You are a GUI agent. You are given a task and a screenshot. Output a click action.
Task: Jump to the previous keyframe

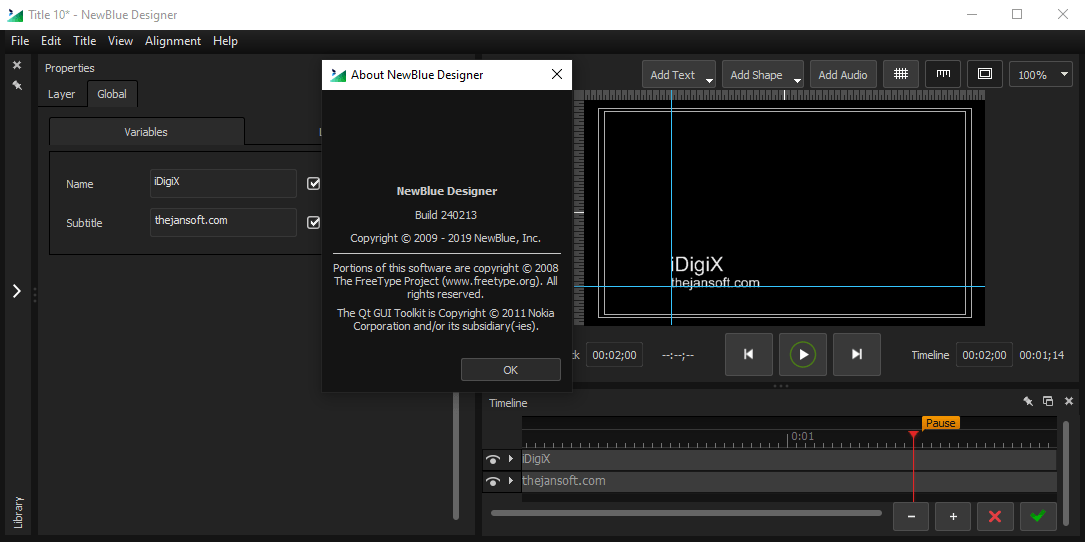point(749,354)
